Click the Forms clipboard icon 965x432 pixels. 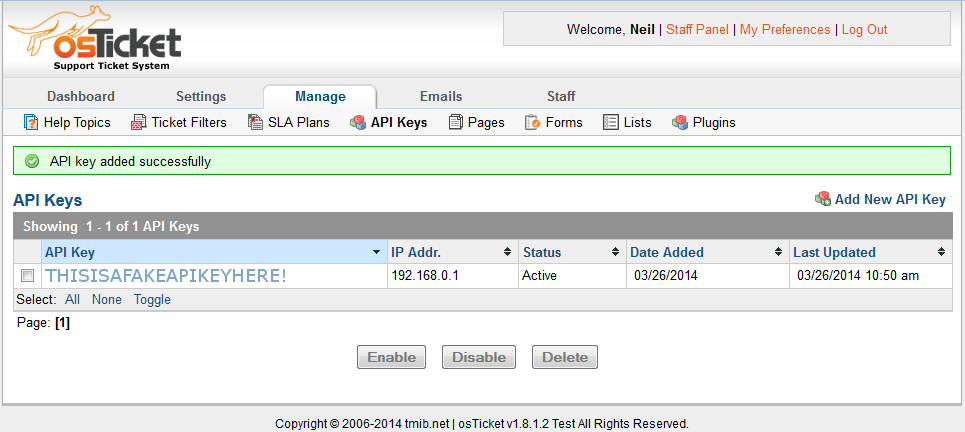pos(532,122)
